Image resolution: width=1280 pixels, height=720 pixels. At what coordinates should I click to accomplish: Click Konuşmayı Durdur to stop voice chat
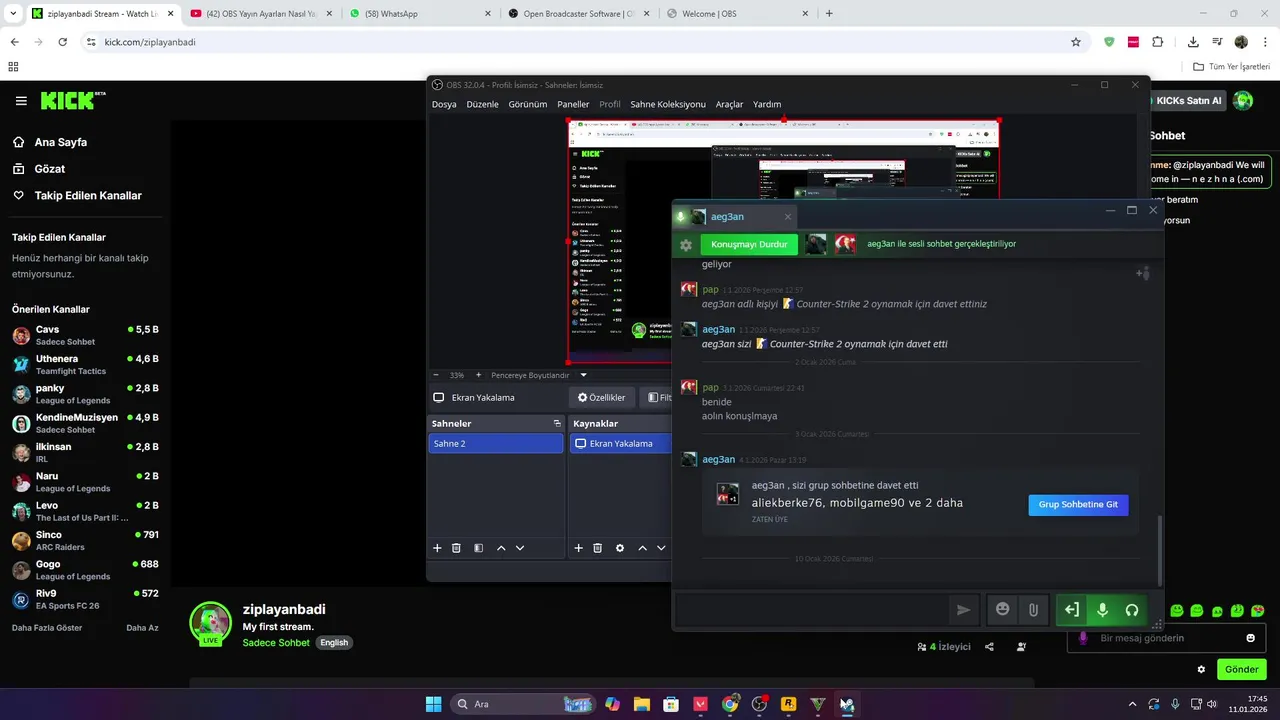pyautogui.click(x=749, y=244)
